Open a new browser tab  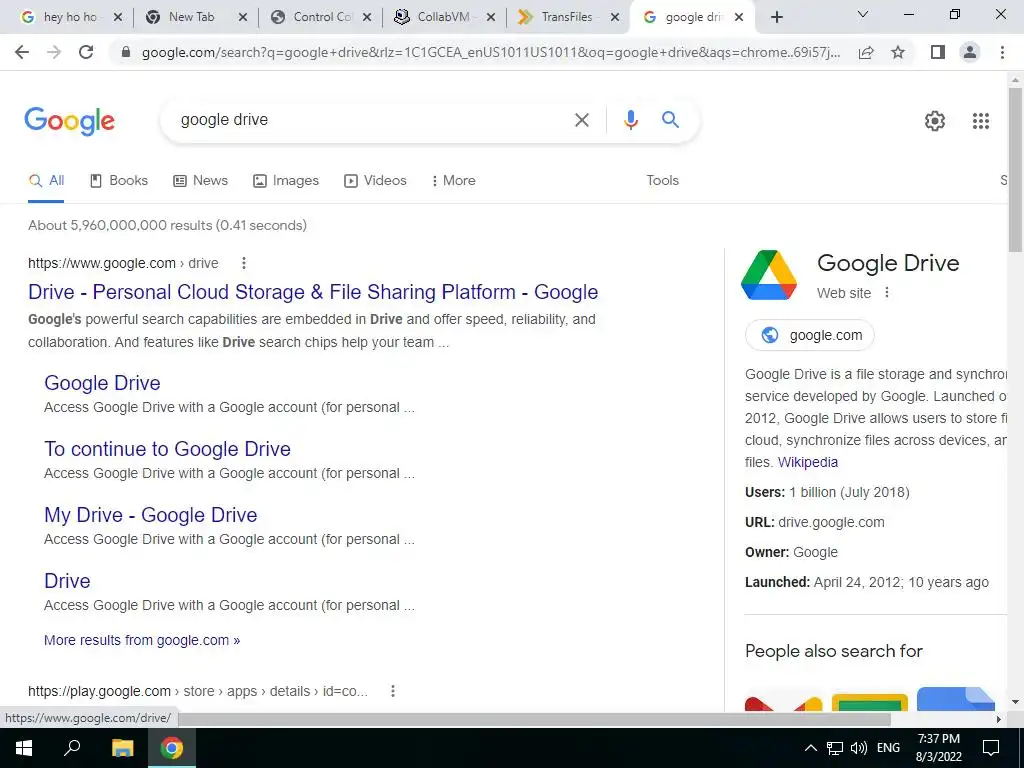[x=776, y=18]
